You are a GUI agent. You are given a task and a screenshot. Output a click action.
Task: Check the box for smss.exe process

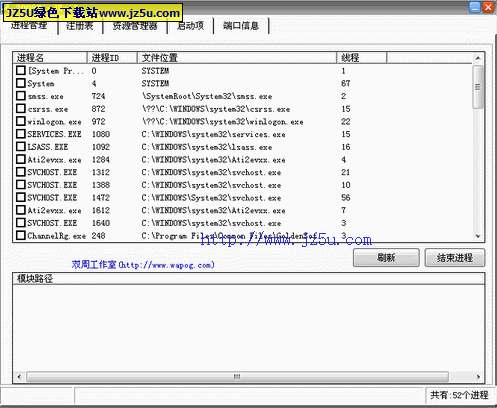[x=21, y=96]
